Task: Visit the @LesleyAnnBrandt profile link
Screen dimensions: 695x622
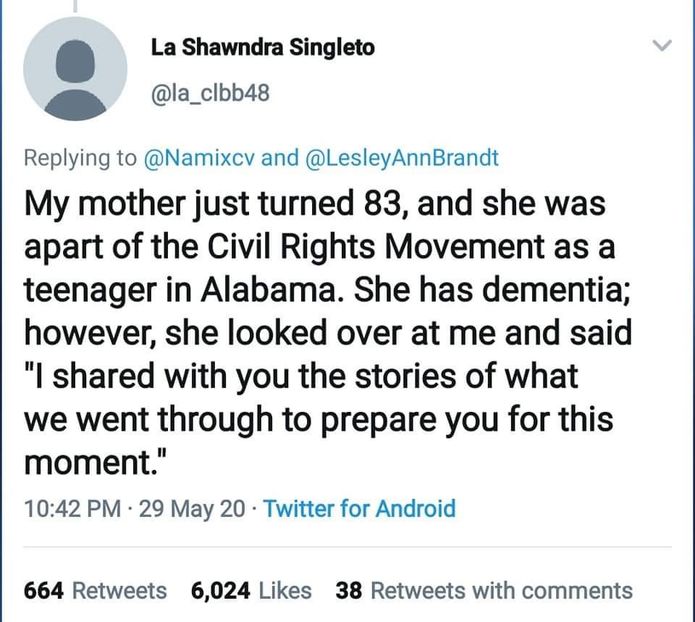Action: (x=401, y=157)
